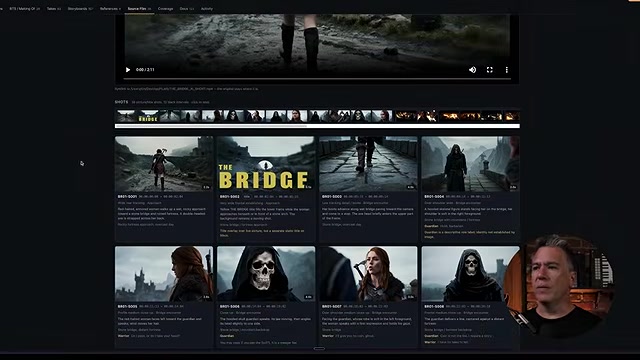This screenshot has height=360, width=640.
Task: Click the Guardian label on the BR01-S004 card
Action: [x=431, y=226]
